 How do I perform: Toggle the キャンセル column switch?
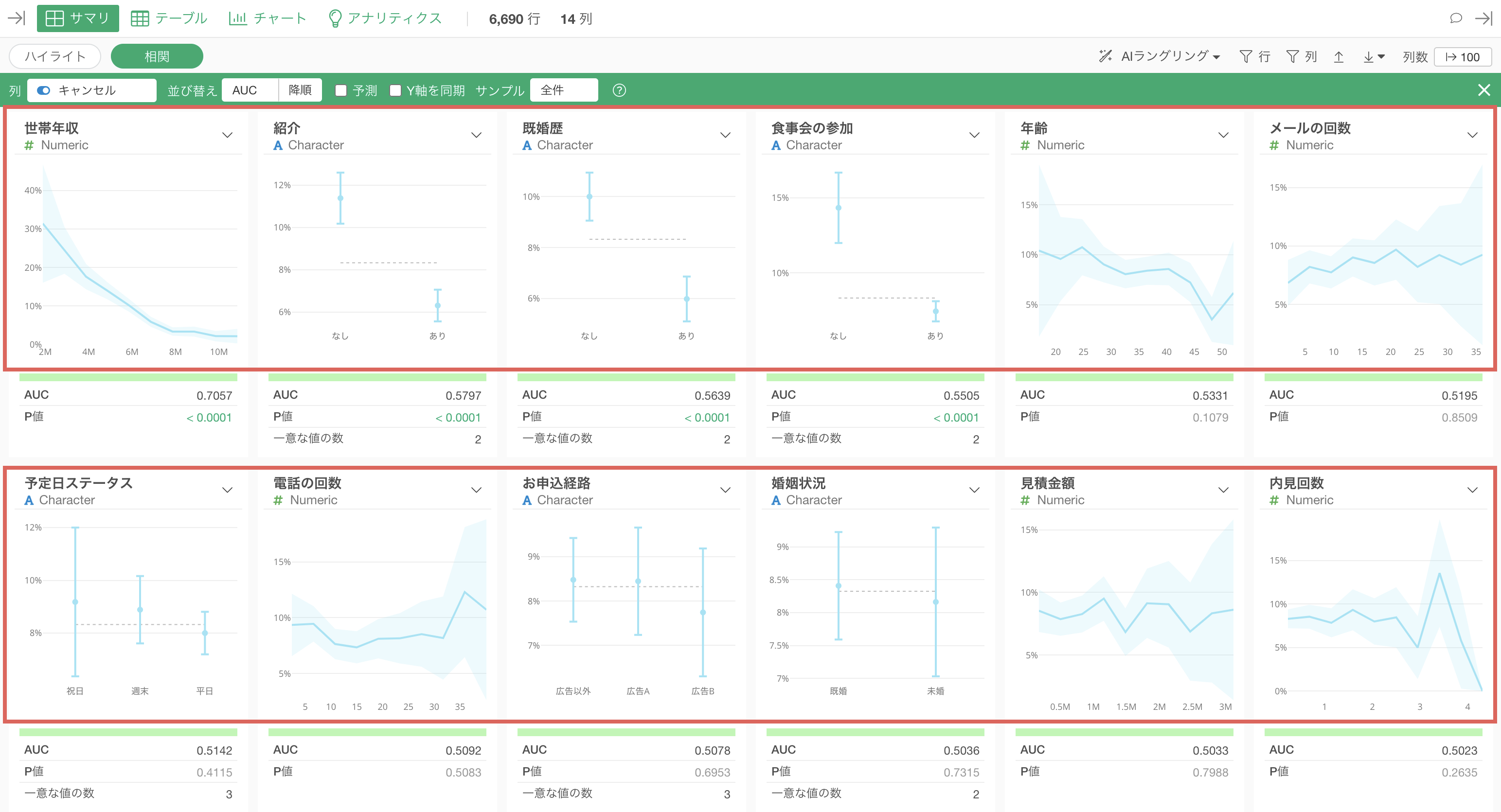[44, 90]
